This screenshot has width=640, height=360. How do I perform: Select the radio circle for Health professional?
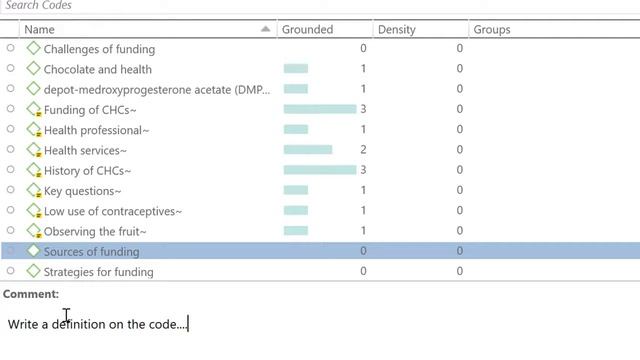coord(11,129)
